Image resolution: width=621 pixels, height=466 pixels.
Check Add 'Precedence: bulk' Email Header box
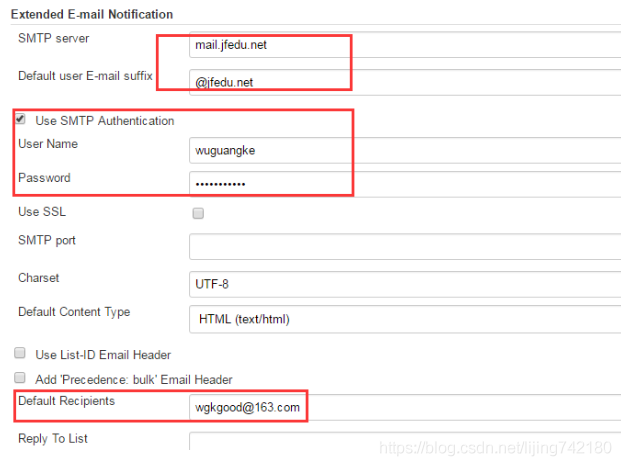tap(20, 379)
